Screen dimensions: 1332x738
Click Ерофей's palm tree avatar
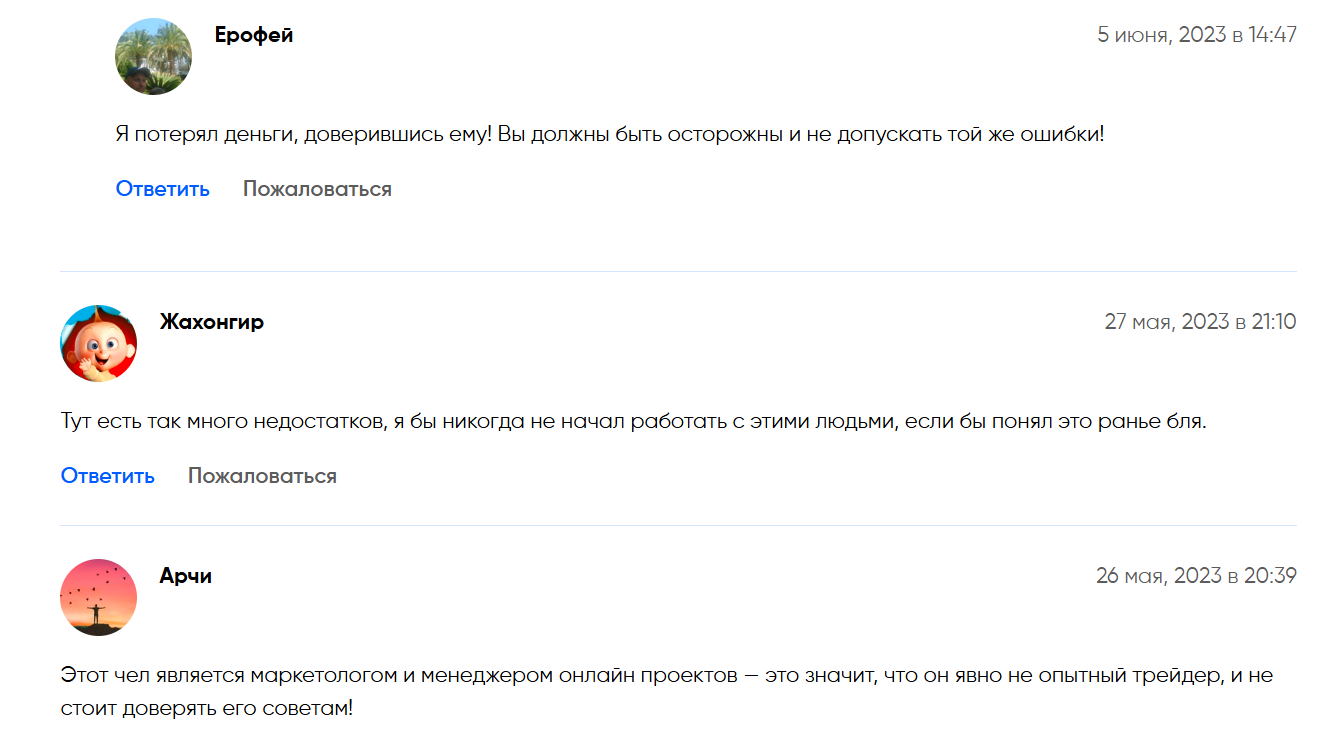coord(154,57)
